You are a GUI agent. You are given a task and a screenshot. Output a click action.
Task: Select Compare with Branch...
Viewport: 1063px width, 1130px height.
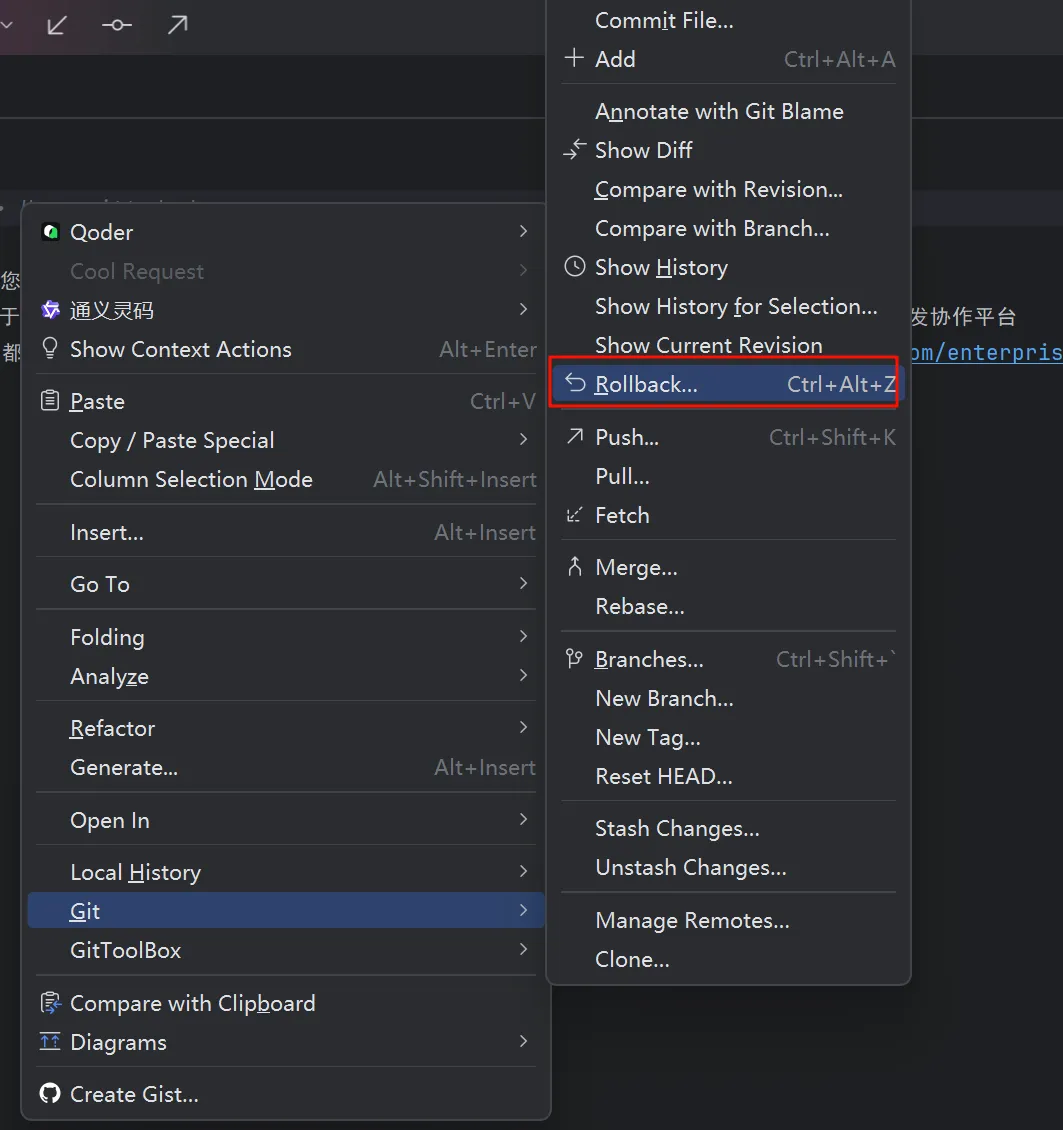pos(729,228)
